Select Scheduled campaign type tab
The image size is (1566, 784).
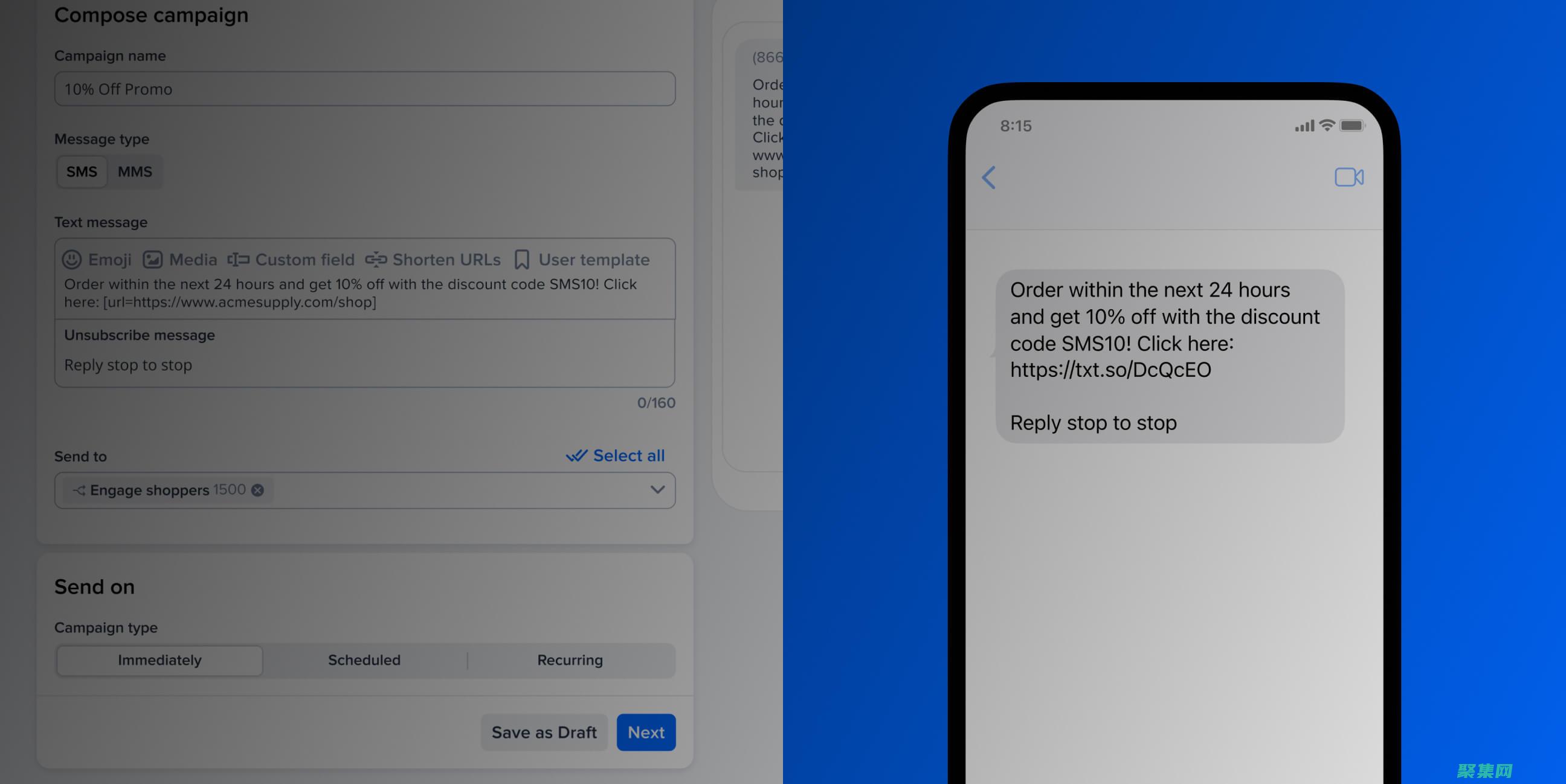click(365, 659)
